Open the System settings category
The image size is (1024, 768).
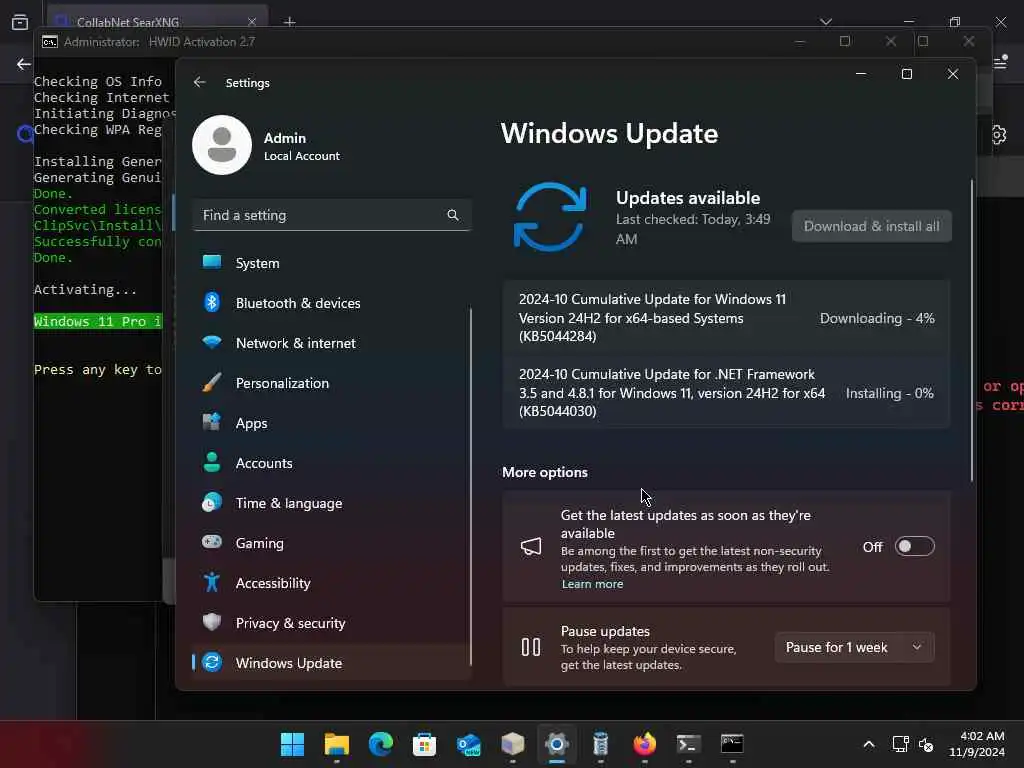(332, 263)
